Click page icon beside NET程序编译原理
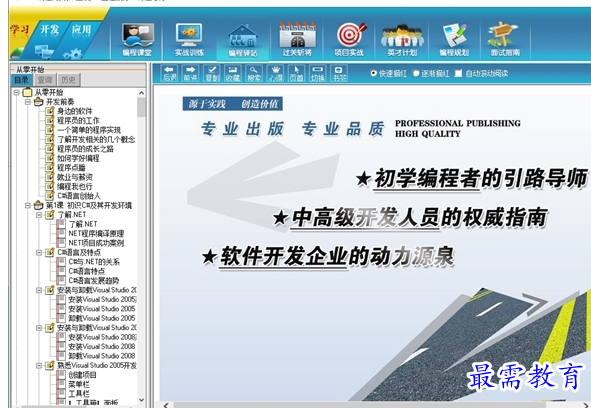Viewport: 591px width, 408px height. tap(61, 233)
